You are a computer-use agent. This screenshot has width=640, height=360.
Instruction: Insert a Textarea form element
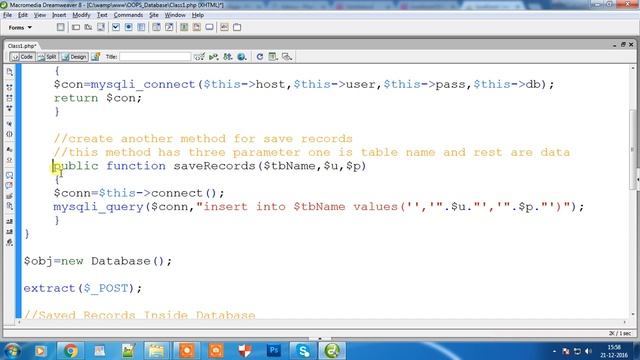(x=101, y=27)
